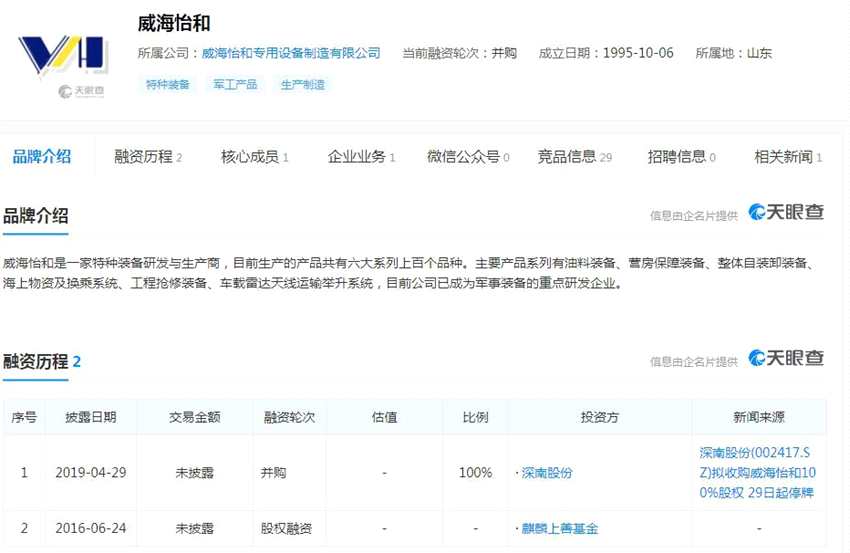850x553 pixels.
Task: Select the 2016-06-24 date cell
Action: (x=91, y=528)
